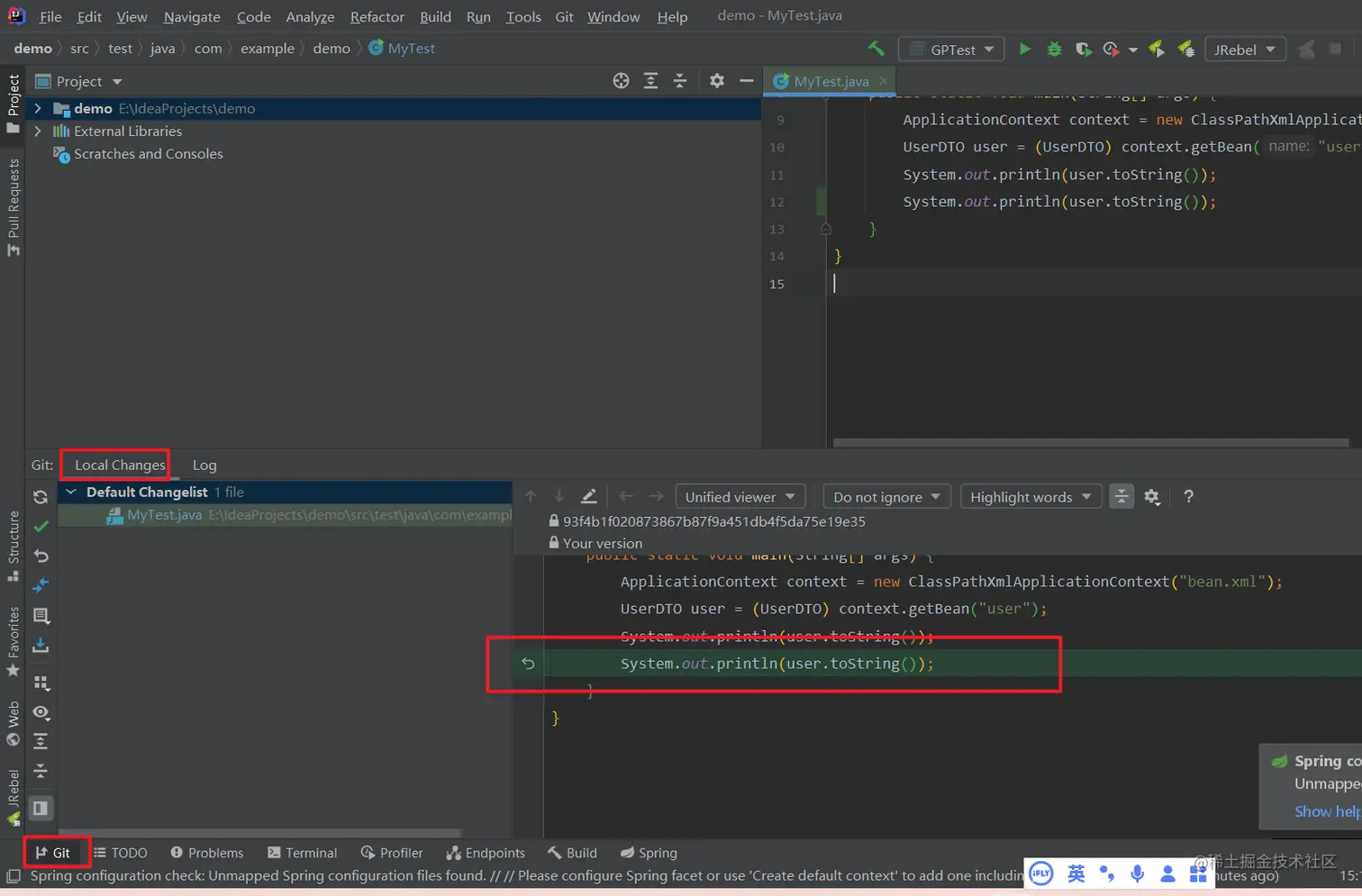Open the File menu
The image size is (1362, 896).
(50, 16)
